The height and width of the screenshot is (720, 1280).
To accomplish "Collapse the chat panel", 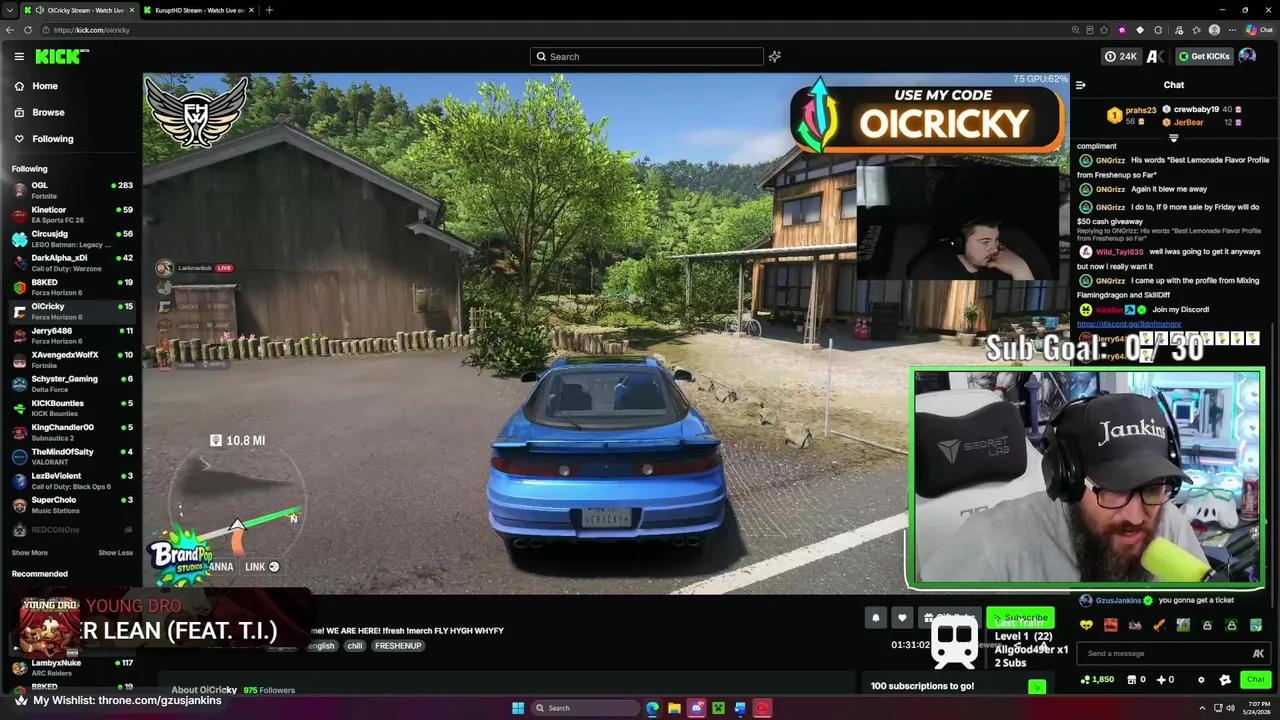I will pos(1080,85).
